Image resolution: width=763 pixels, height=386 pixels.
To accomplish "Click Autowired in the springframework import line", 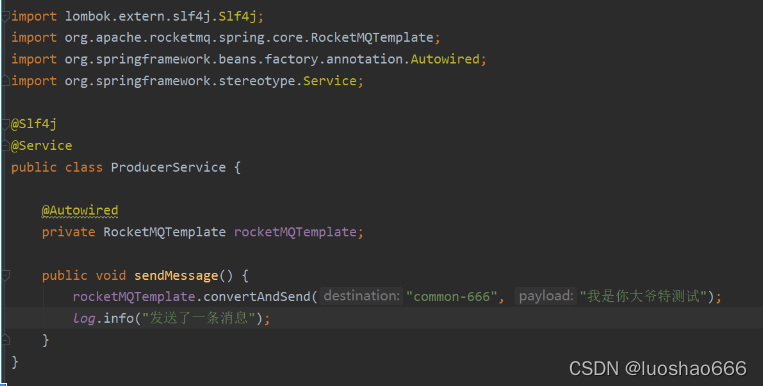I will (x=445, y=59).
